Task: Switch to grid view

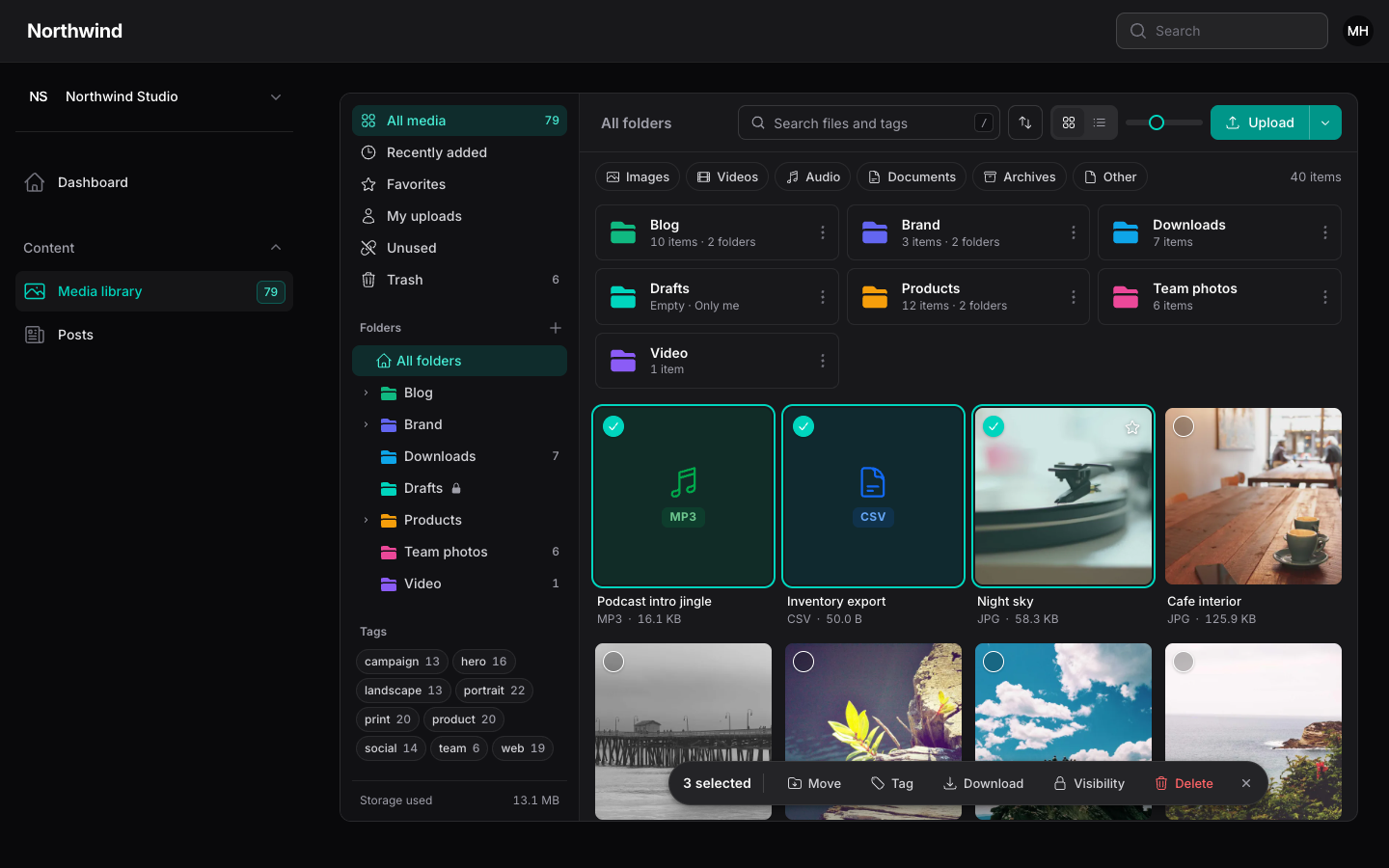Action: pos(1069,122)
